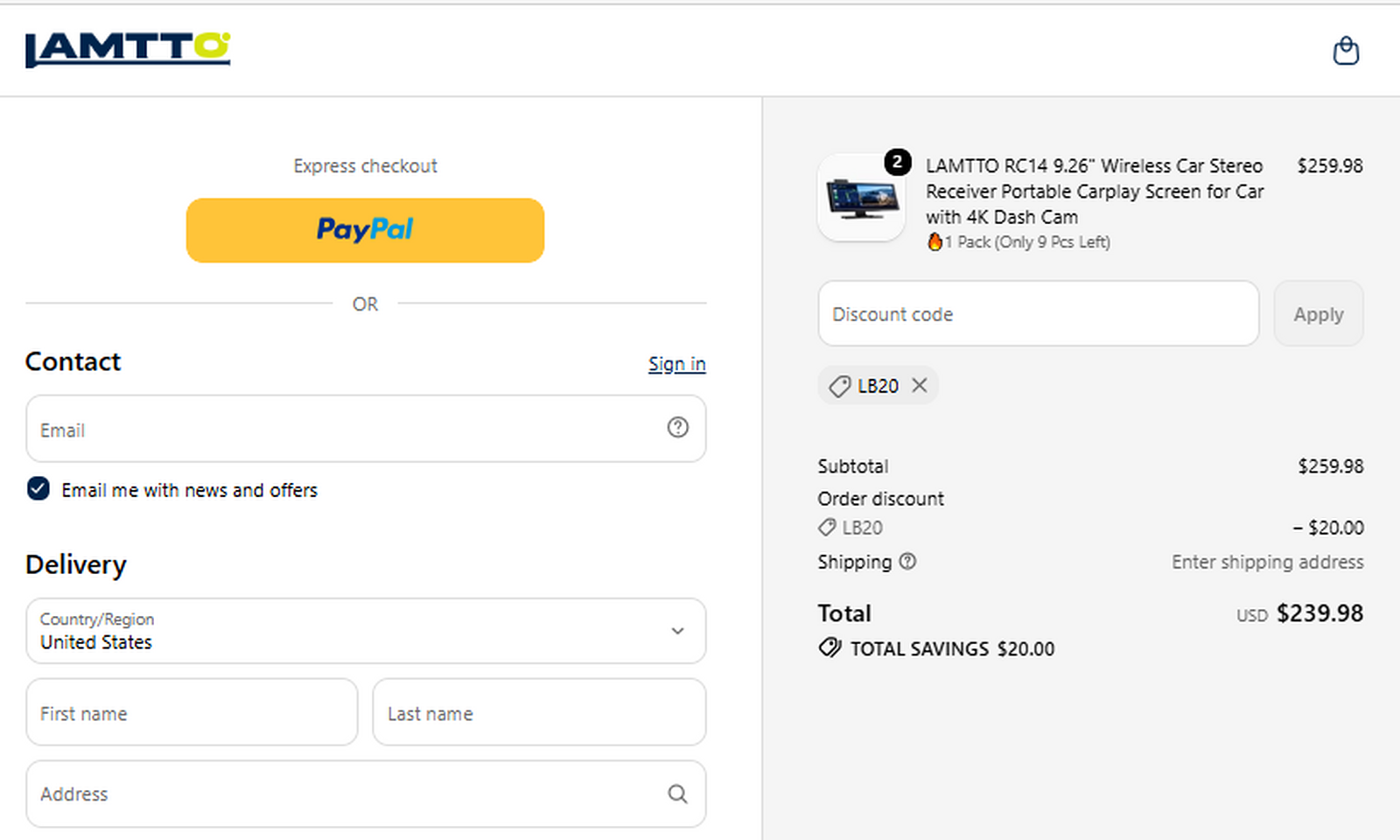Uncheck Email me with news and offers
The height and width of the screenshot is (840, 1400).
click(38, 488)
